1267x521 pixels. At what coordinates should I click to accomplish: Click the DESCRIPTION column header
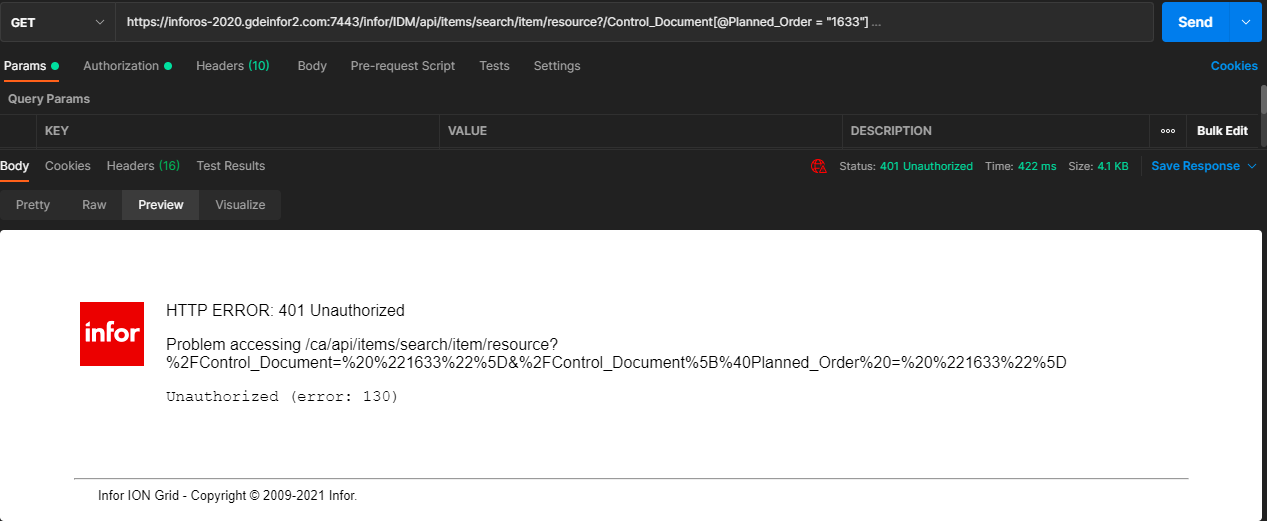[891, 131]
